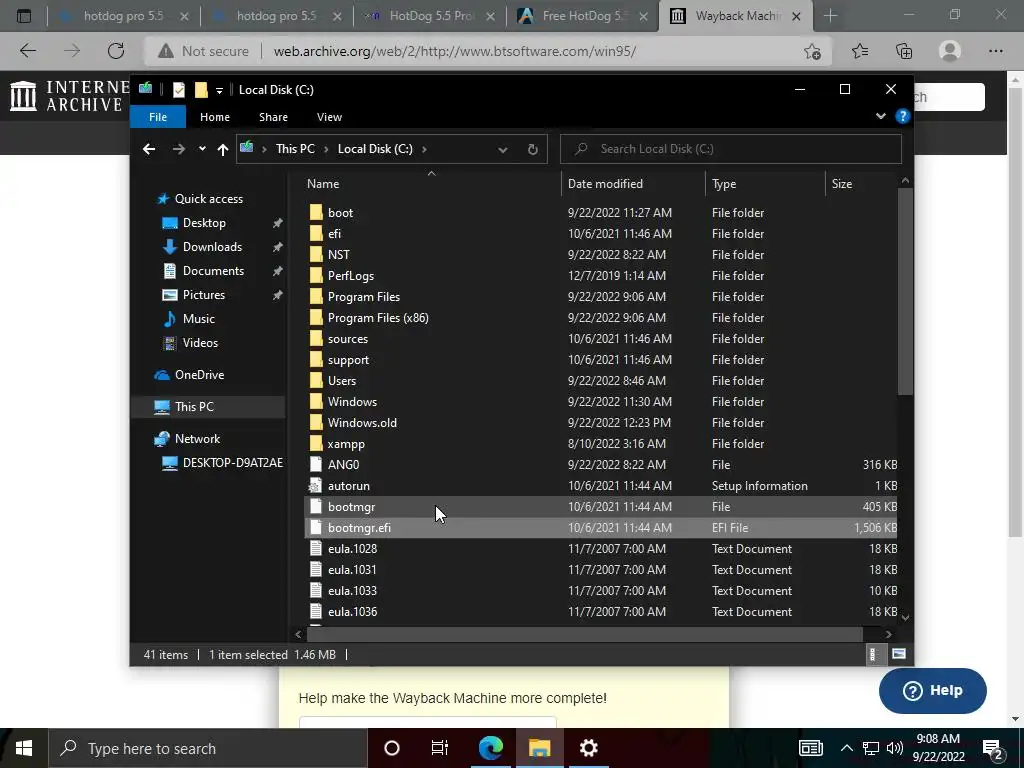The height and width of the screenshot is (768, 1024).
Task: Select DESKTOP-D9AT2AE under Network
Action: pyautogui.click(x=222, y=463)
